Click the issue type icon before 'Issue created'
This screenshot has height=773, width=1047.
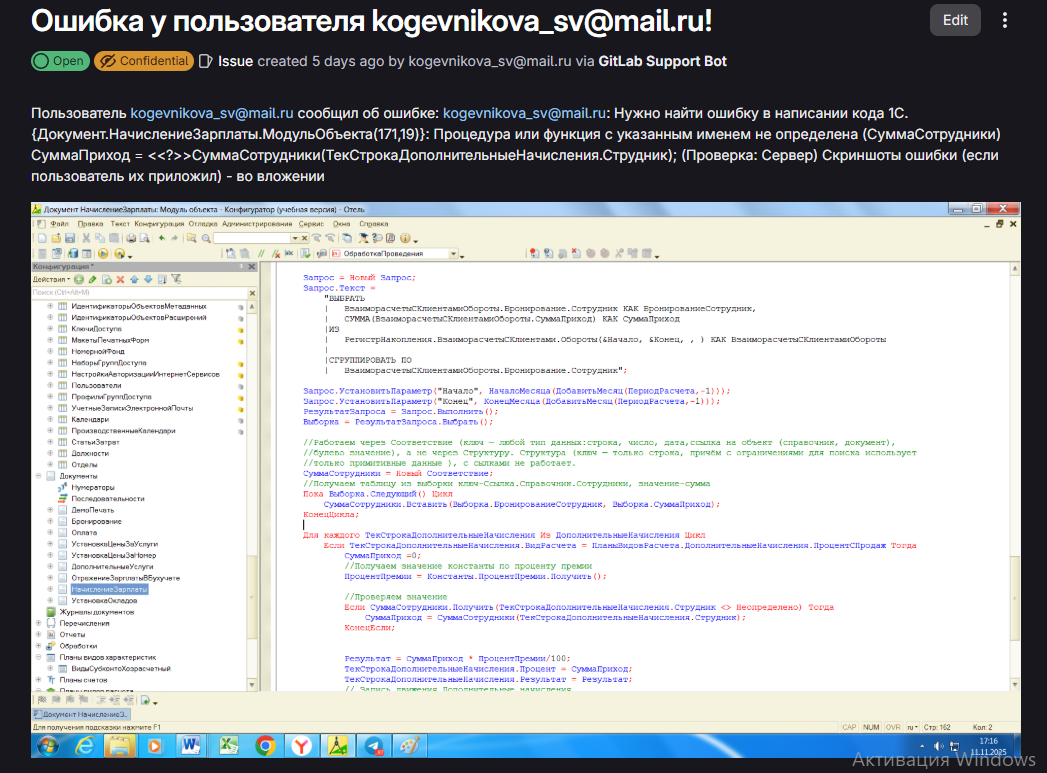pos(206,61)
